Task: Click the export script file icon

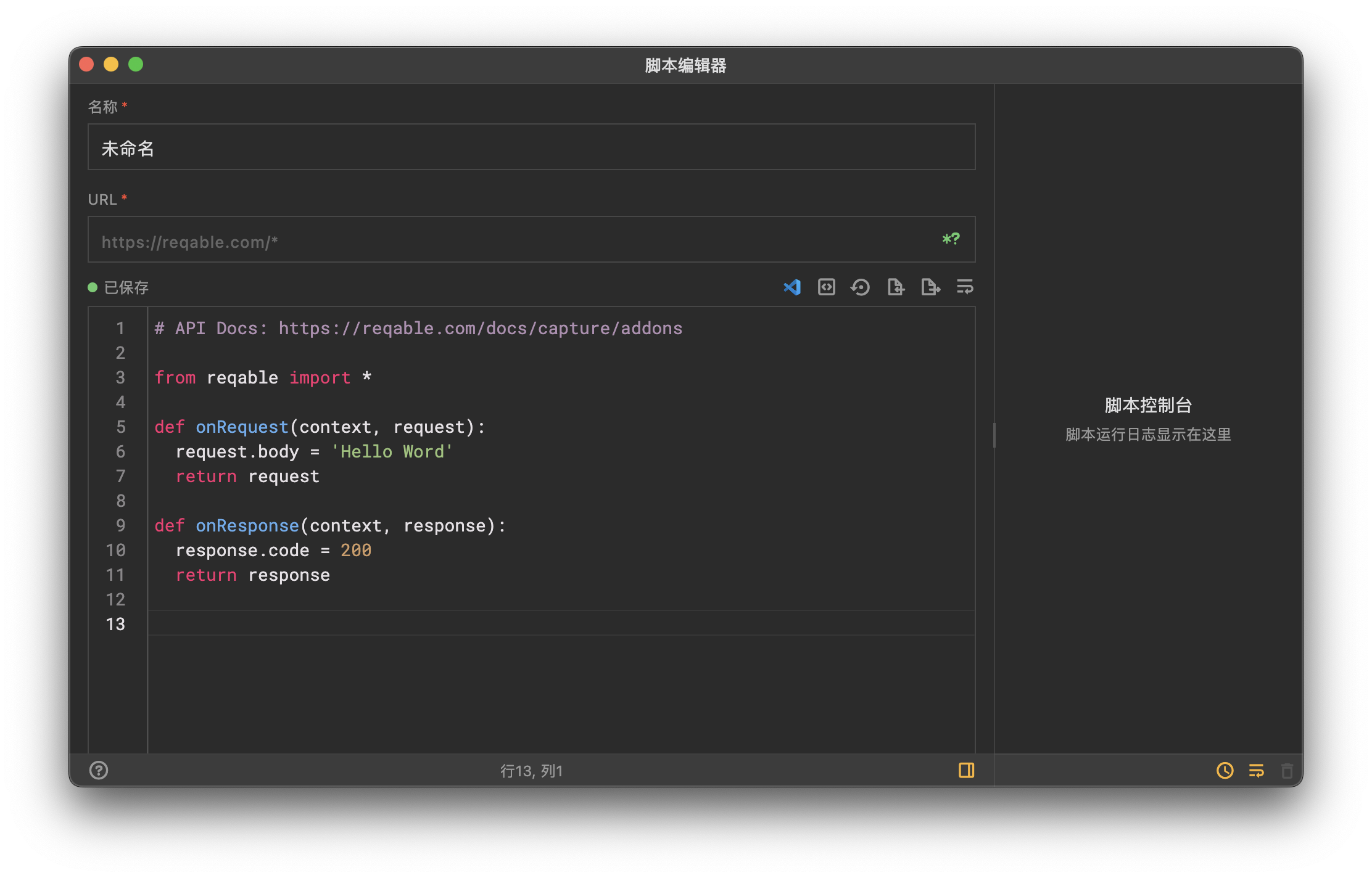Action: [930, 287]
